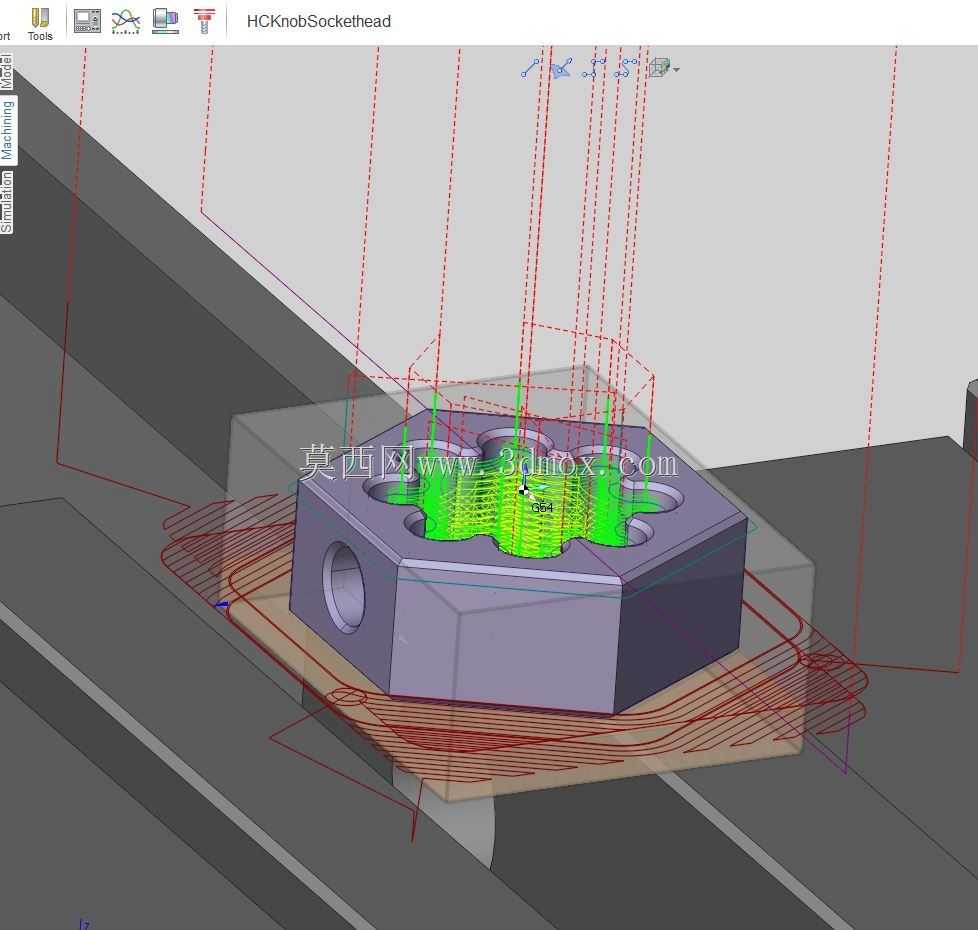Click the blue Z axis indicator in corner
This screenshot has width=978, height=930.
tap(84, 924)
